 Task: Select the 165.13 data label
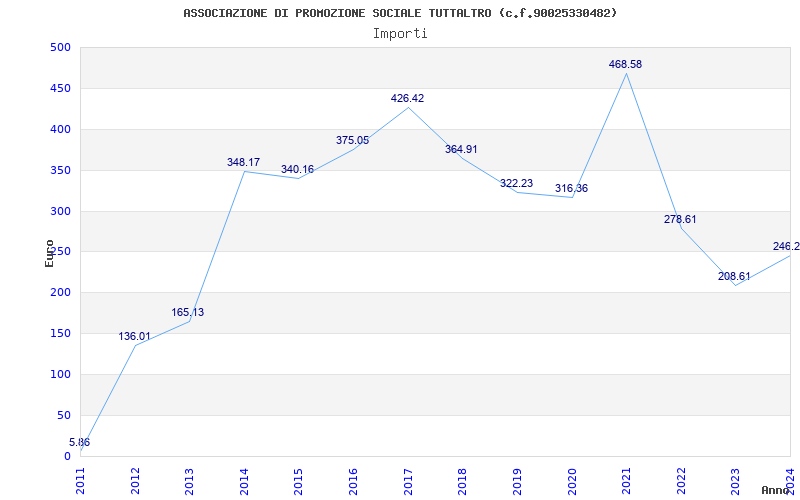[187, 312]
